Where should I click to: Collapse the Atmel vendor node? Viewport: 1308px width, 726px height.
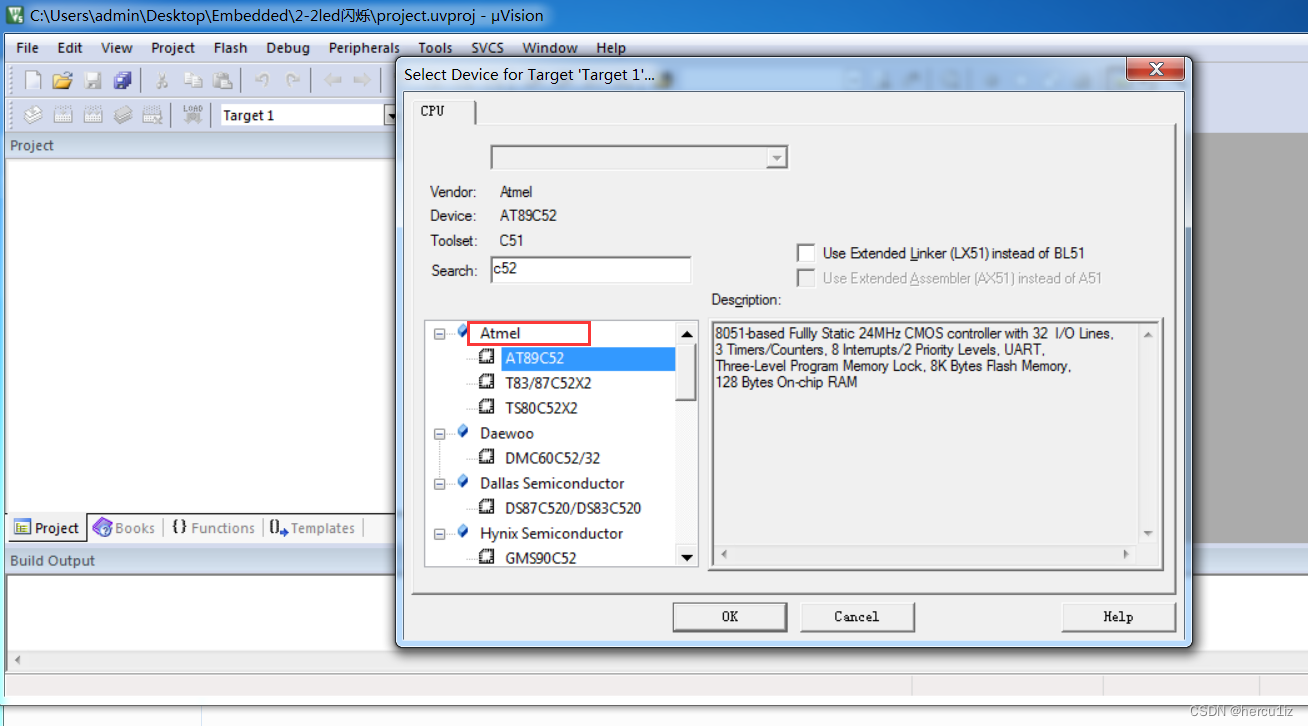click(x=439, y=334)
